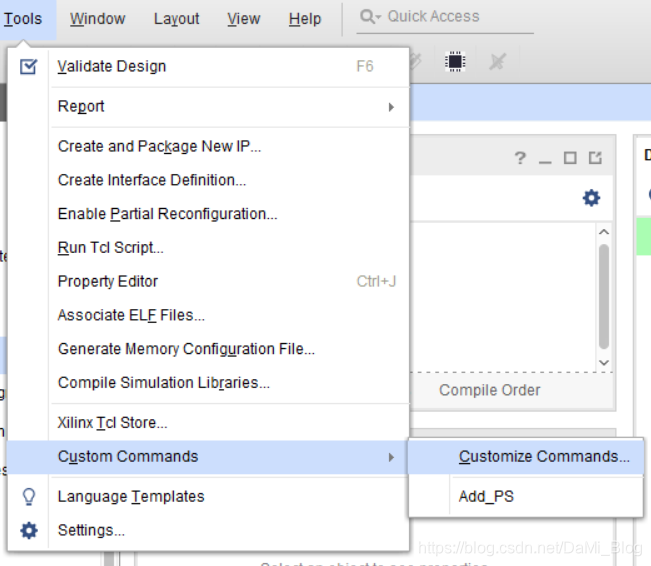Select Validate Design menu entry
Image resolution: width=651 pixels, height=566 pixels.
[229, 66]
